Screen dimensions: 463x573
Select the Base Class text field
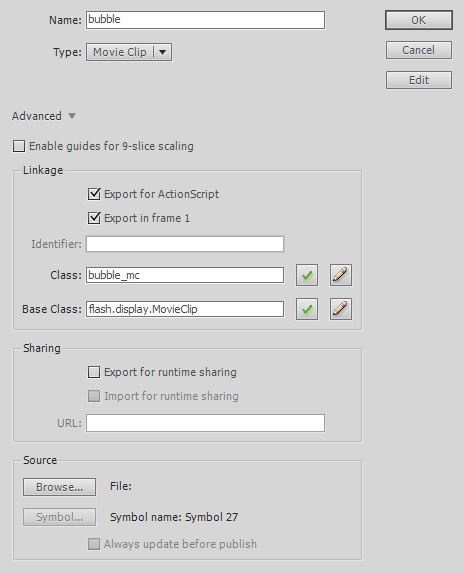pos(185,309)
